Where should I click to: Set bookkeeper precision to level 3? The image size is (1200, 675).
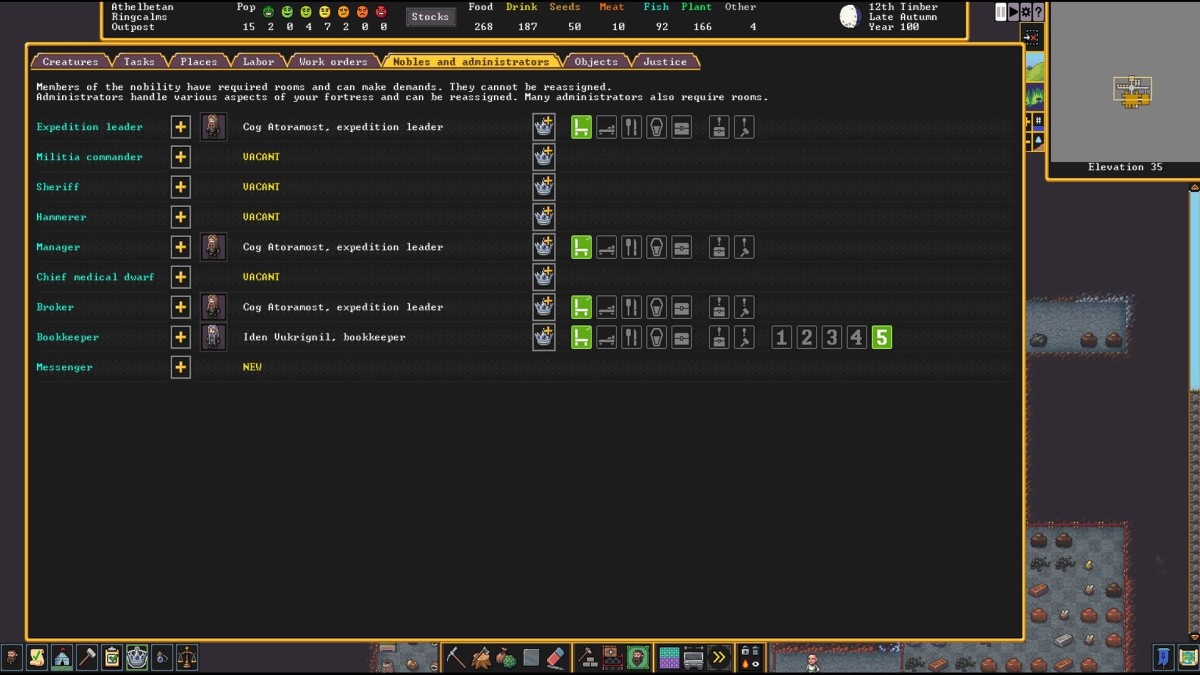(x=831, y=337)
